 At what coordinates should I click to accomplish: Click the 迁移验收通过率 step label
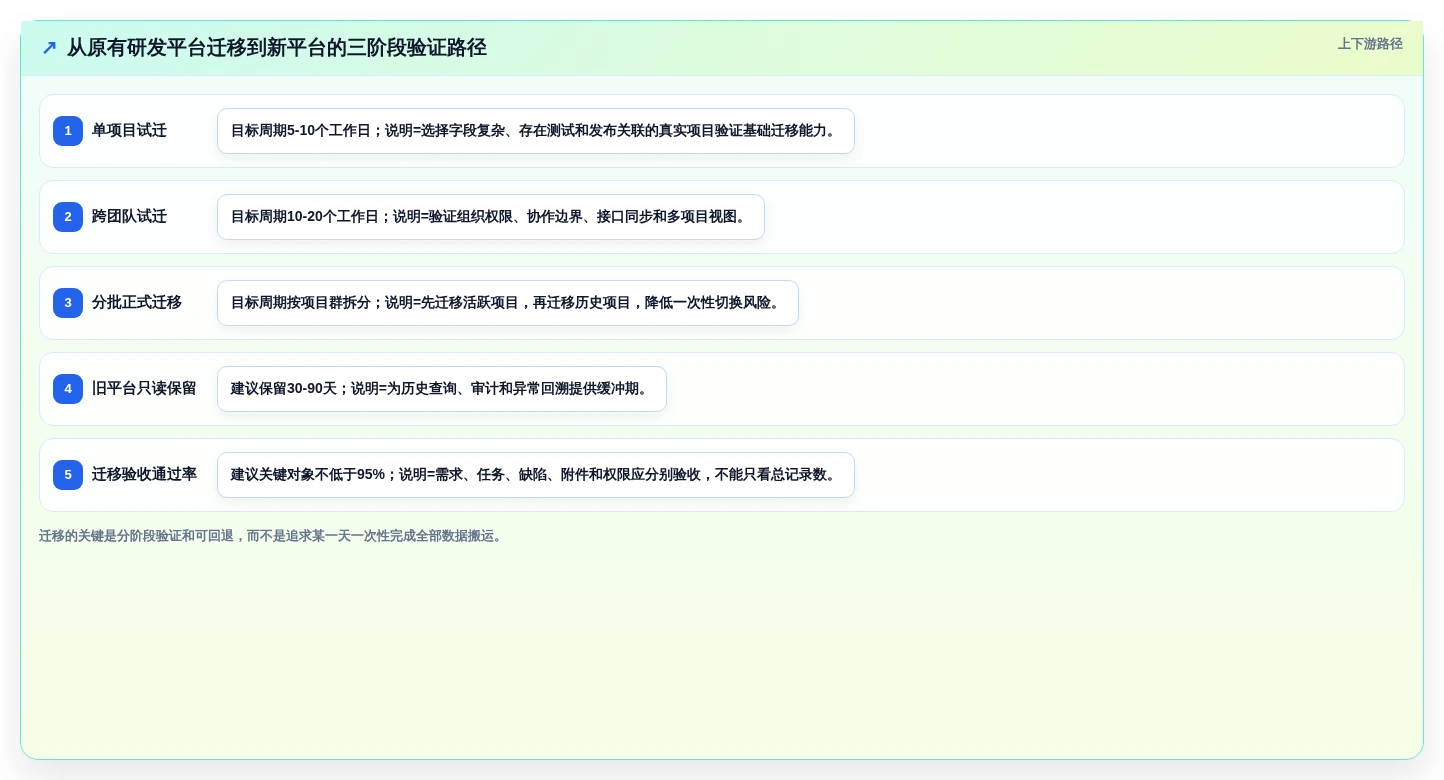(144, 475)
